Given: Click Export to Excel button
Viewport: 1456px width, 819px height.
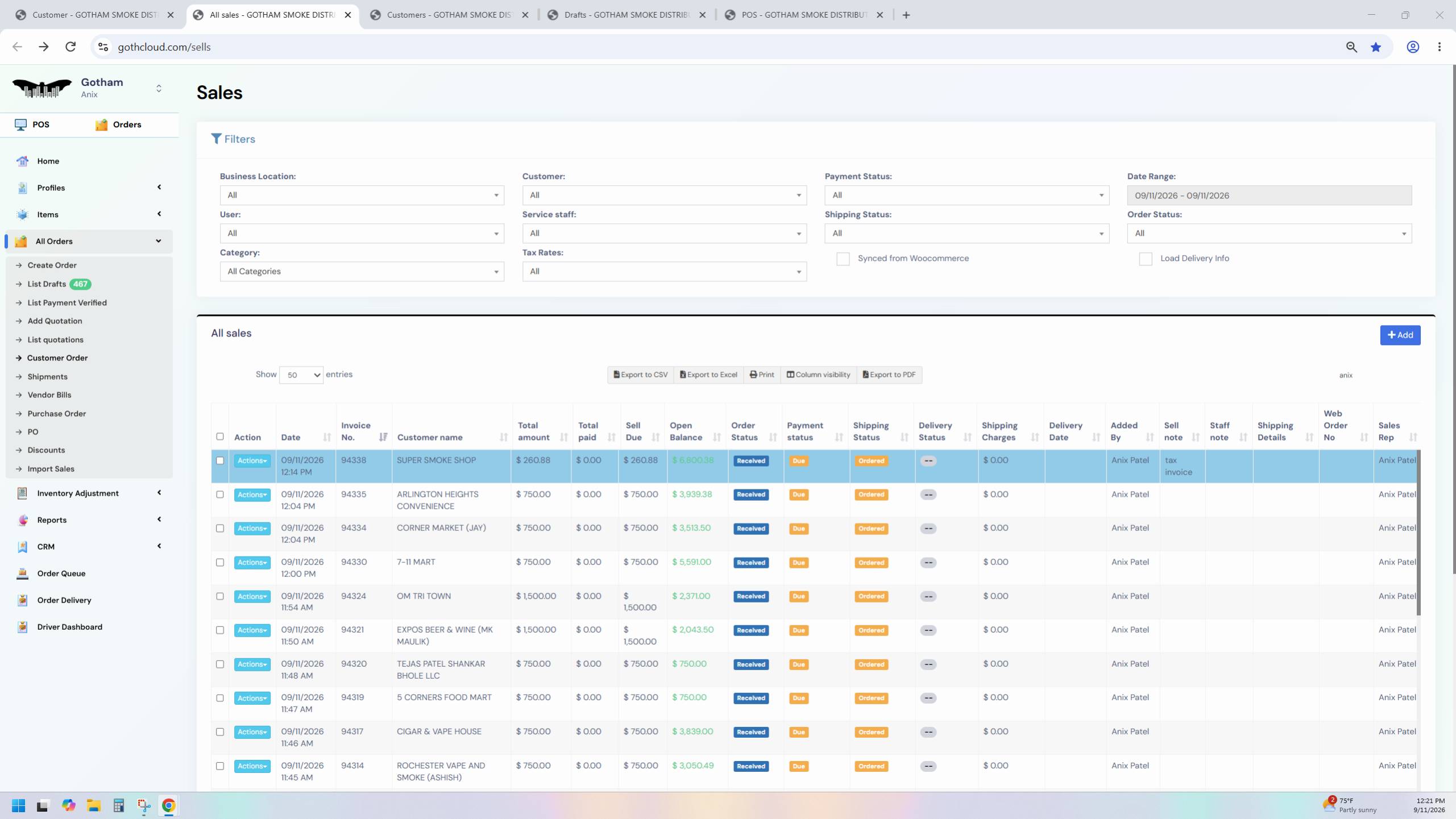Looking at the screenshot, I should pos(708,375).
